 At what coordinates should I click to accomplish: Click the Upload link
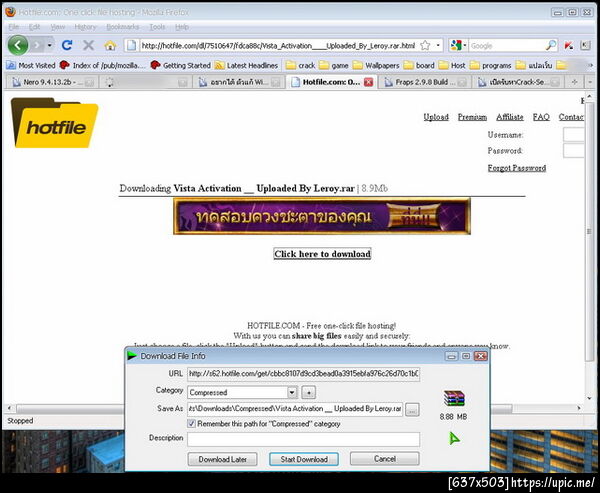436,117
